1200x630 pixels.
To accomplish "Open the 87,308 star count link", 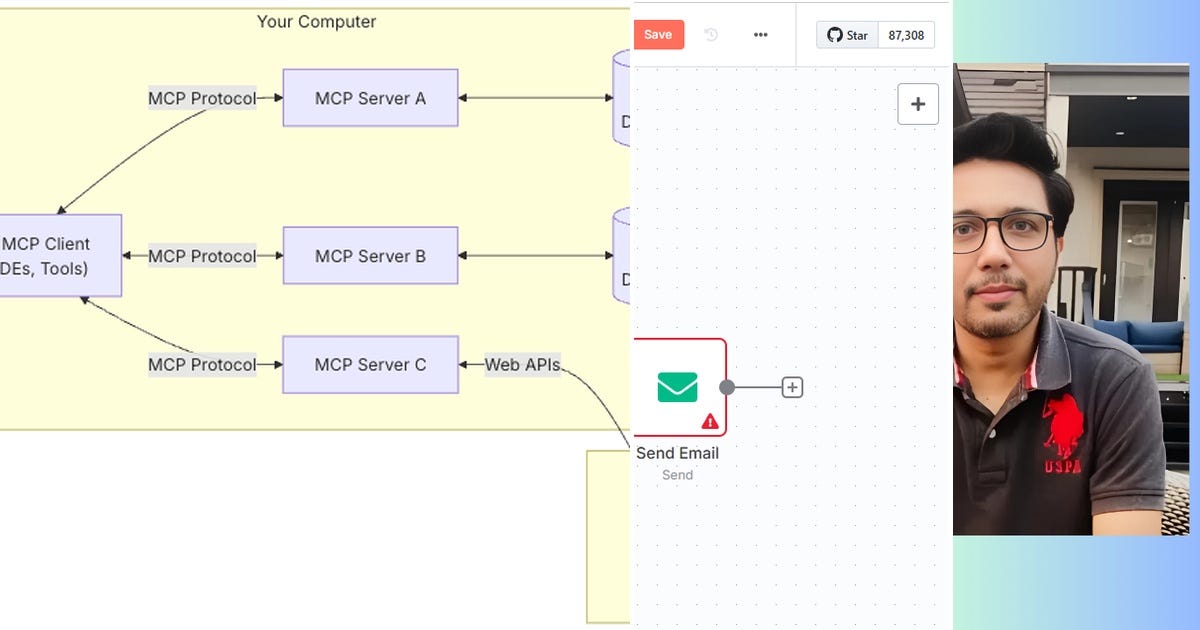I will [x=905, y=34].
